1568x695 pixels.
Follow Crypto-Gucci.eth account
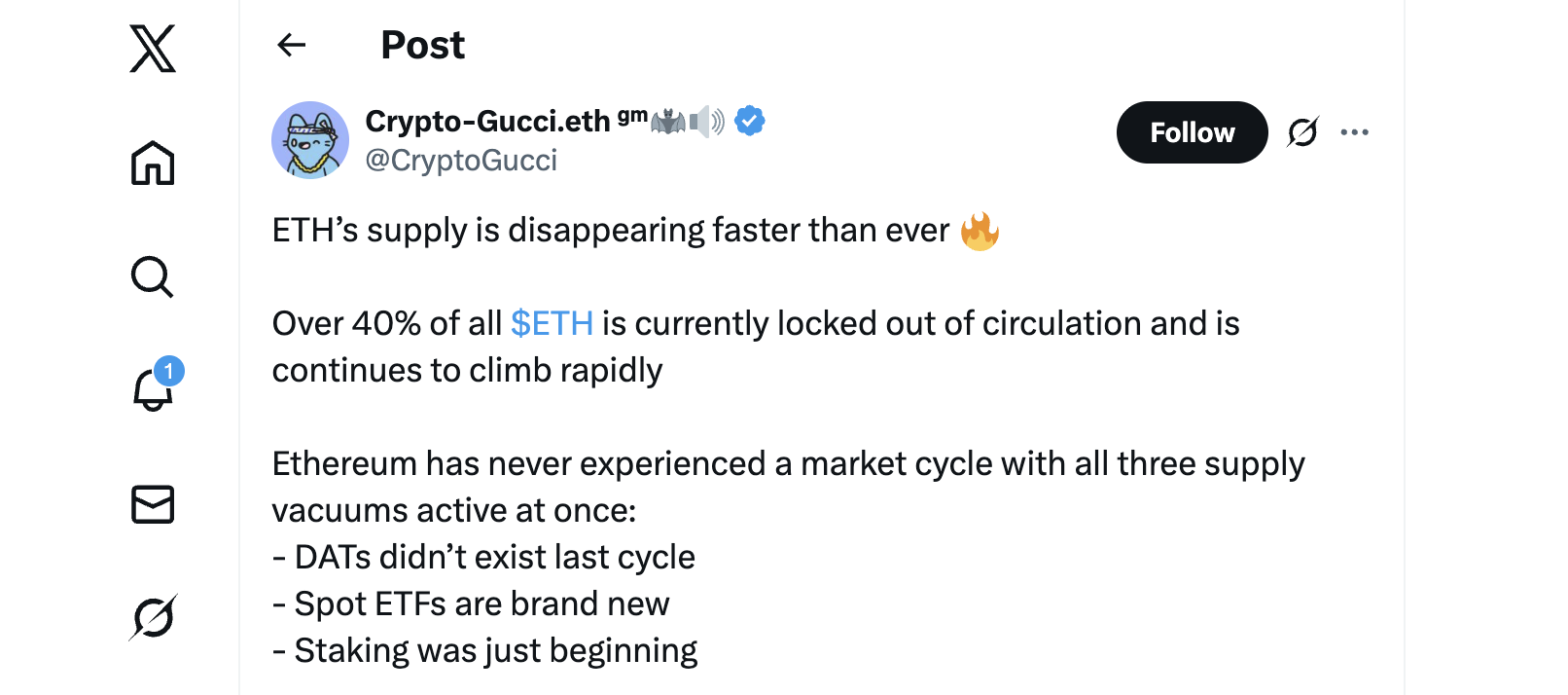click(x=1192, y=132)
